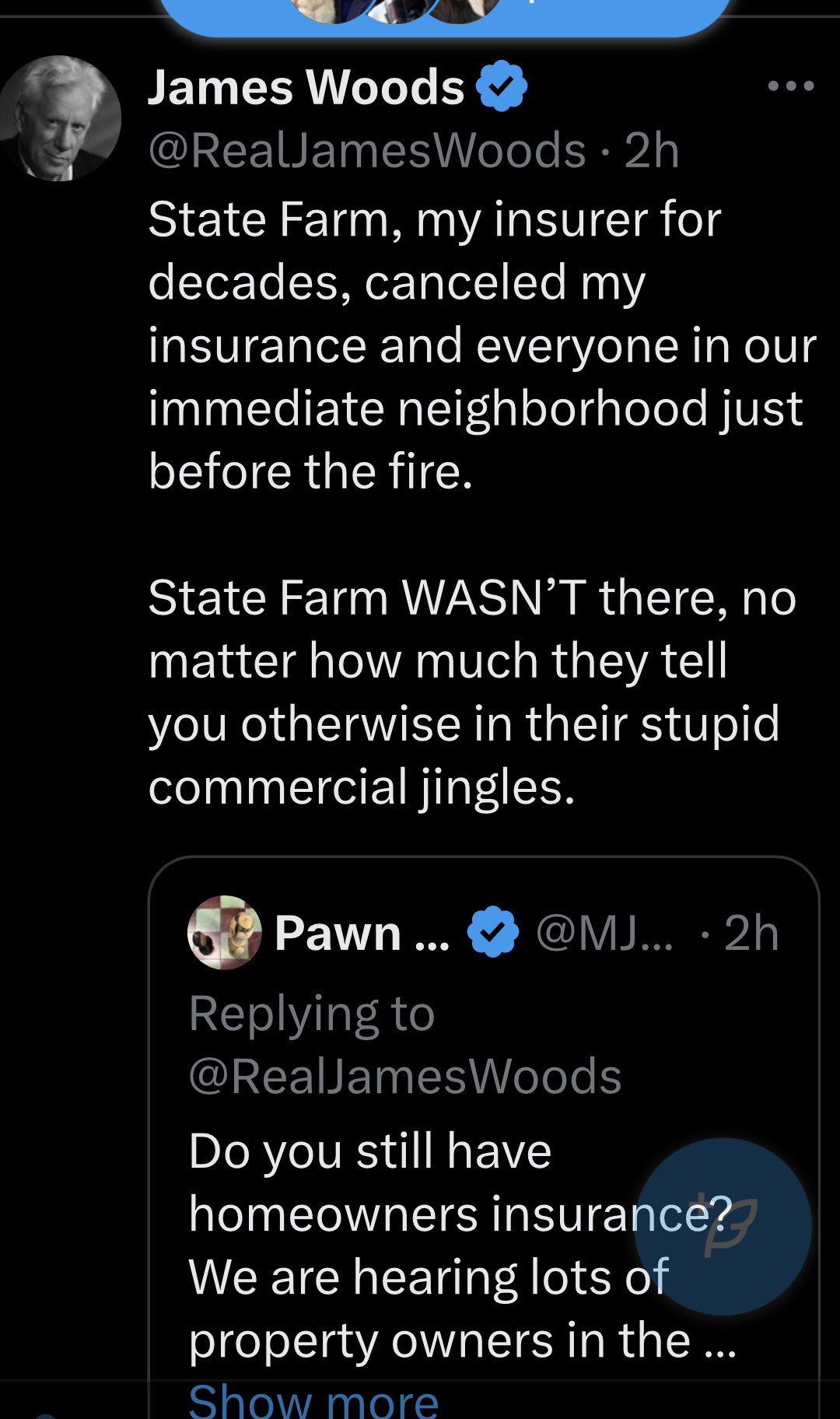Open James Woods' profile picture

click(x=60, y=118)
